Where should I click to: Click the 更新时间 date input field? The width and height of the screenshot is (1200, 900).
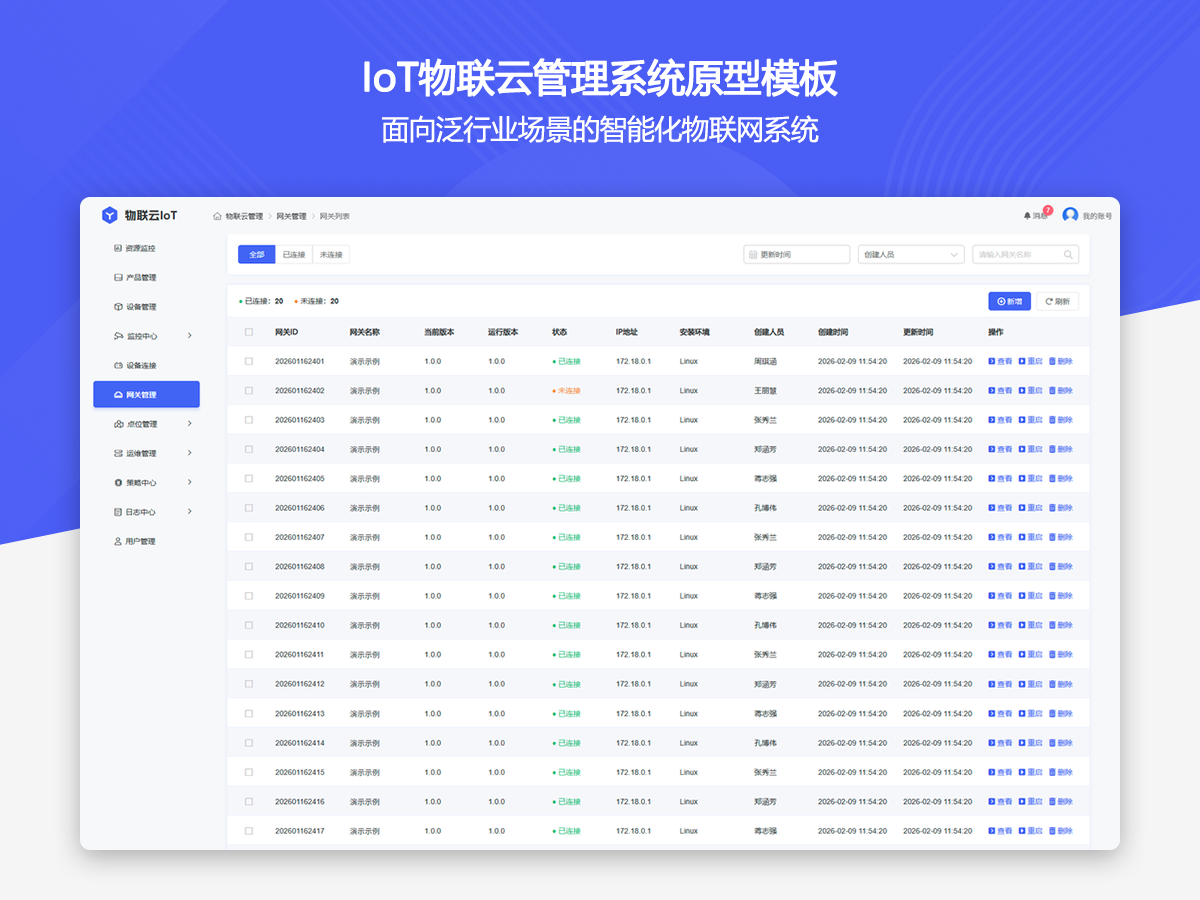tap(797, 255)
